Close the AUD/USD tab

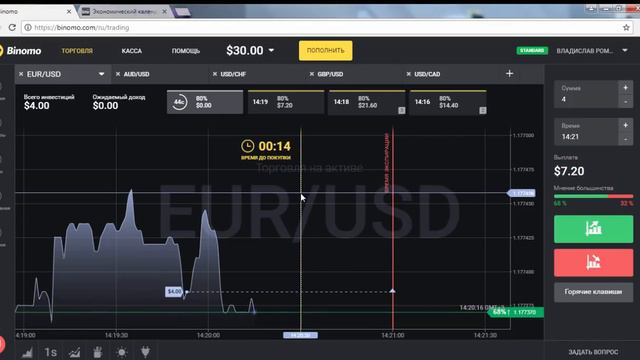[118, 74]
